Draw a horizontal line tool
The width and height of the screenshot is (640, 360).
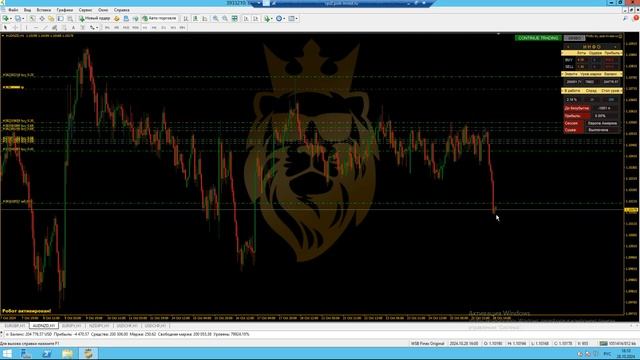click(x=36, y=27)
